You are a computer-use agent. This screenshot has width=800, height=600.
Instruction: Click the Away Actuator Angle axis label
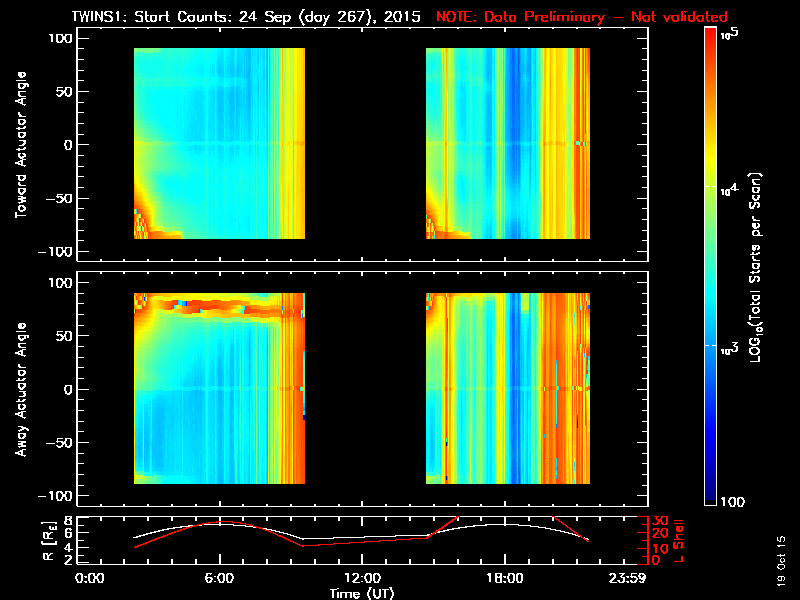[21, 389]
